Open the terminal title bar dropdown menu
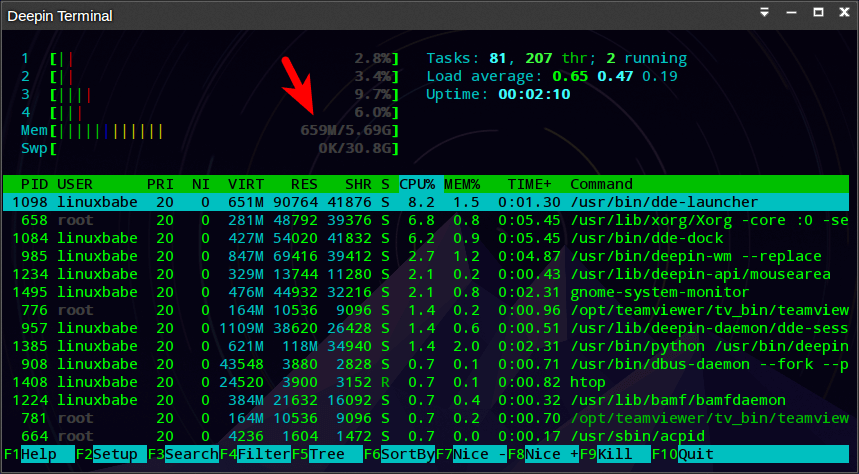The width and height of the screenshot is (859, 474). click(x=764, y=15)
